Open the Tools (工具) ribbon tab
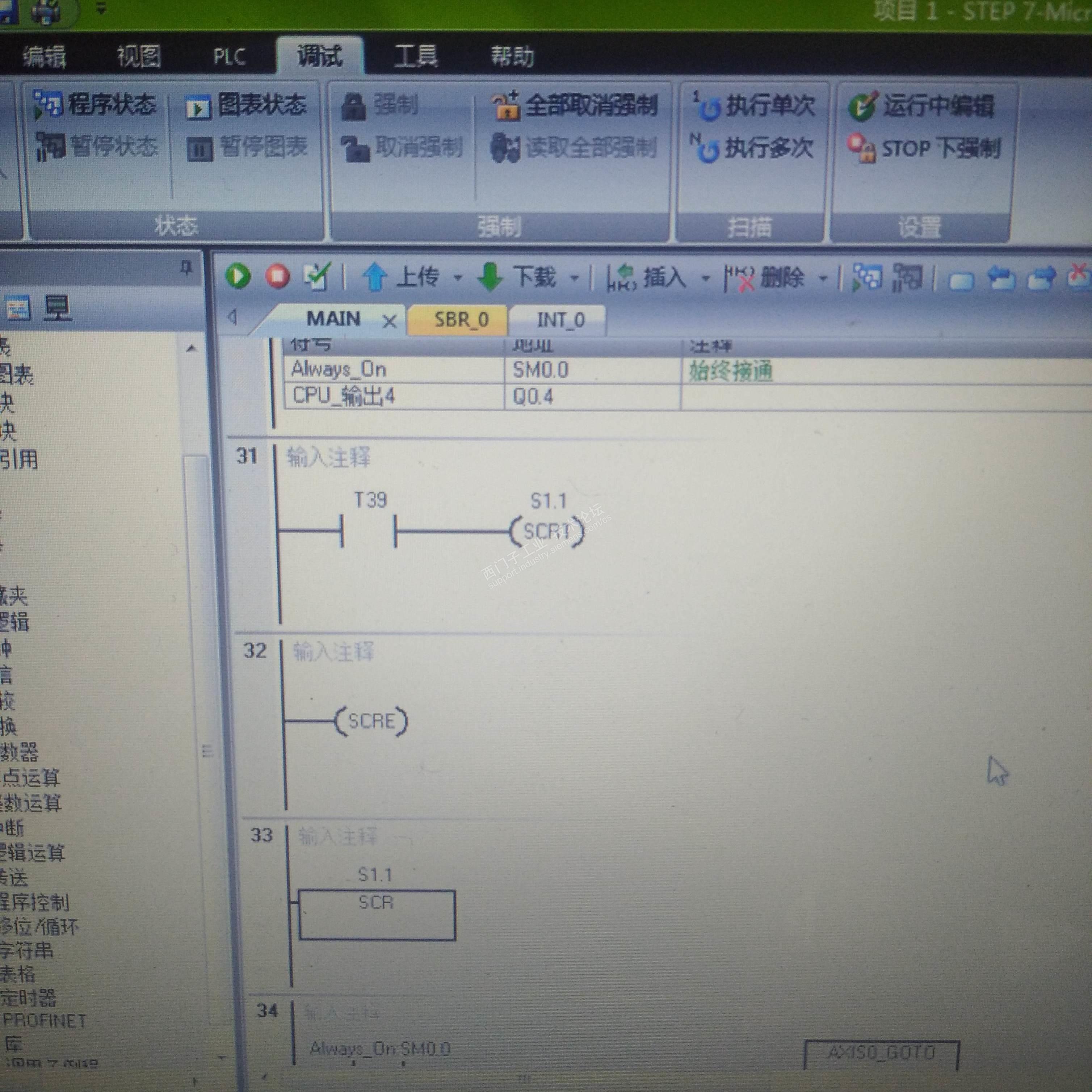Image resolution: width=1092 pixels, height=1092 pixels. (x=415, y=56)
